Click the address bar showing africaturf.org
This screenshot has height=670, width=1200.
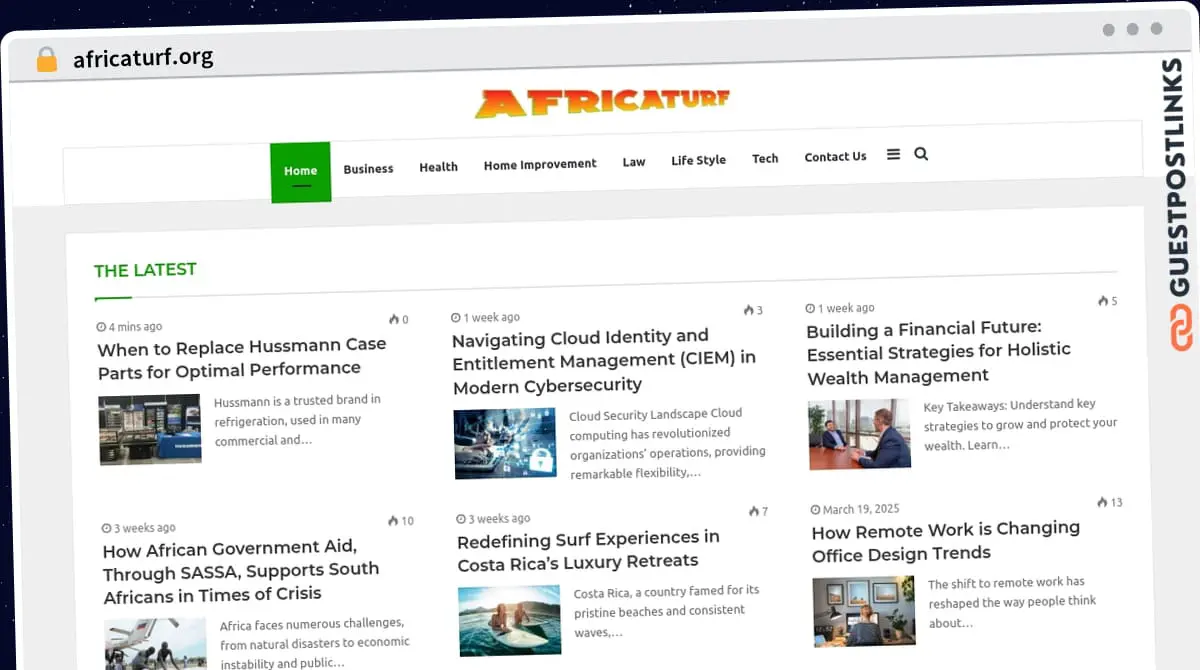coord(143,58)
